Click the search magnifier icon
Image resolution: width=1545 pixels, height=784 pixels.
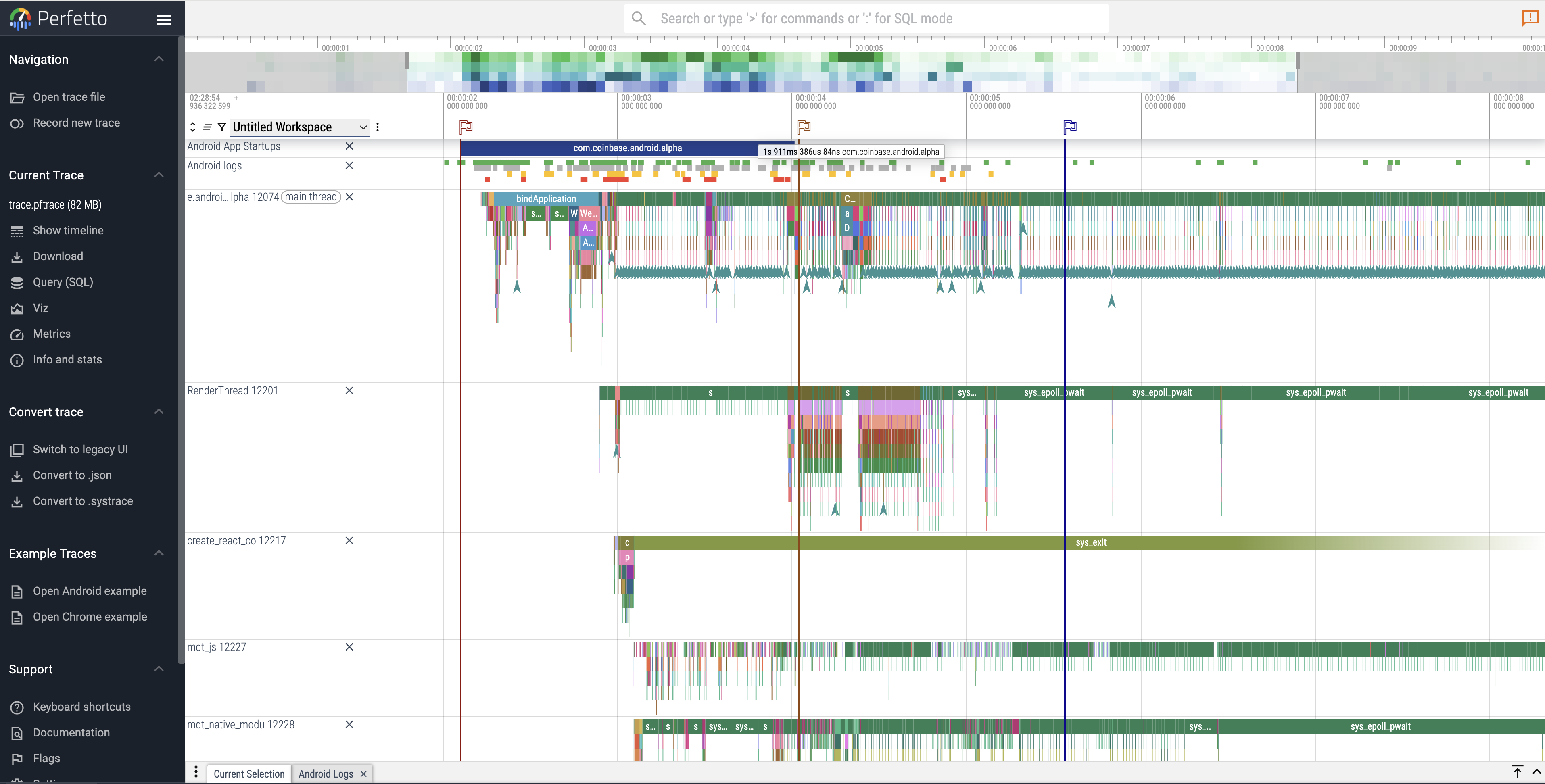point(639,19)
